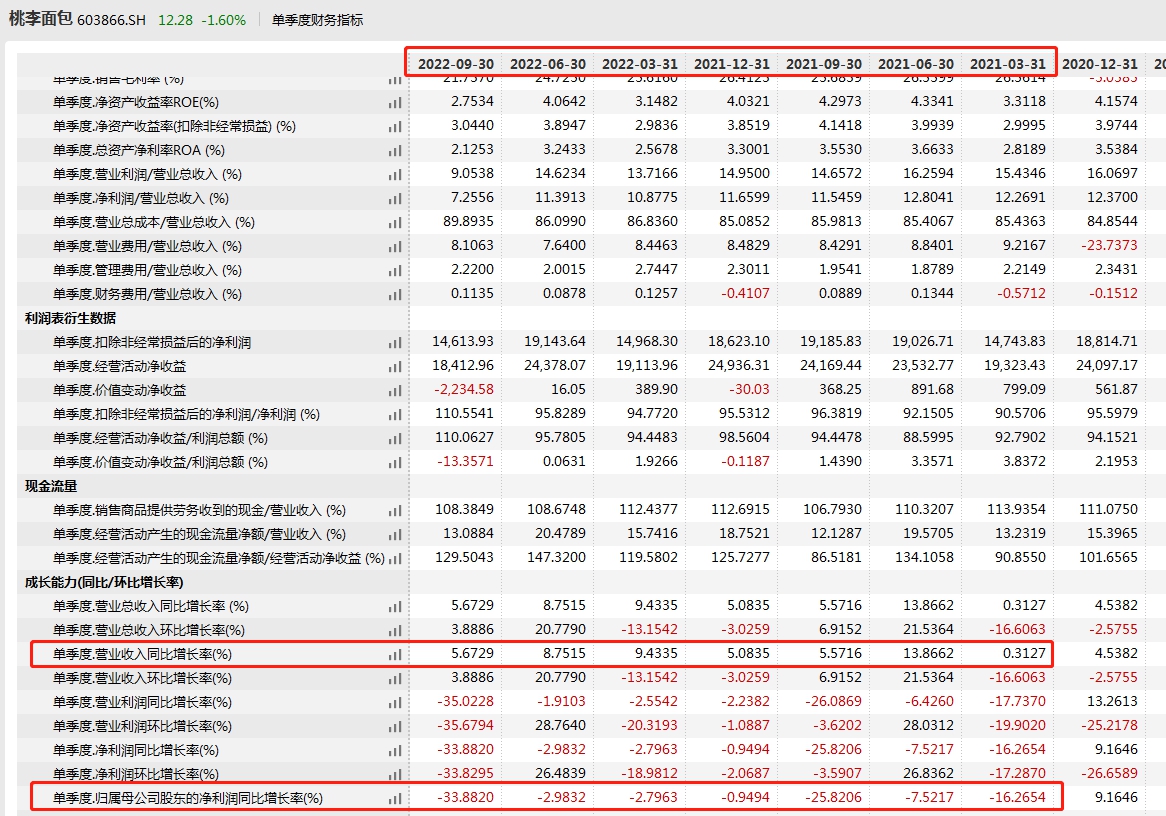1166x816 pixels.
Task: Click the price change -1.60%
Action: pyautogui.click(x=224, y=20)
